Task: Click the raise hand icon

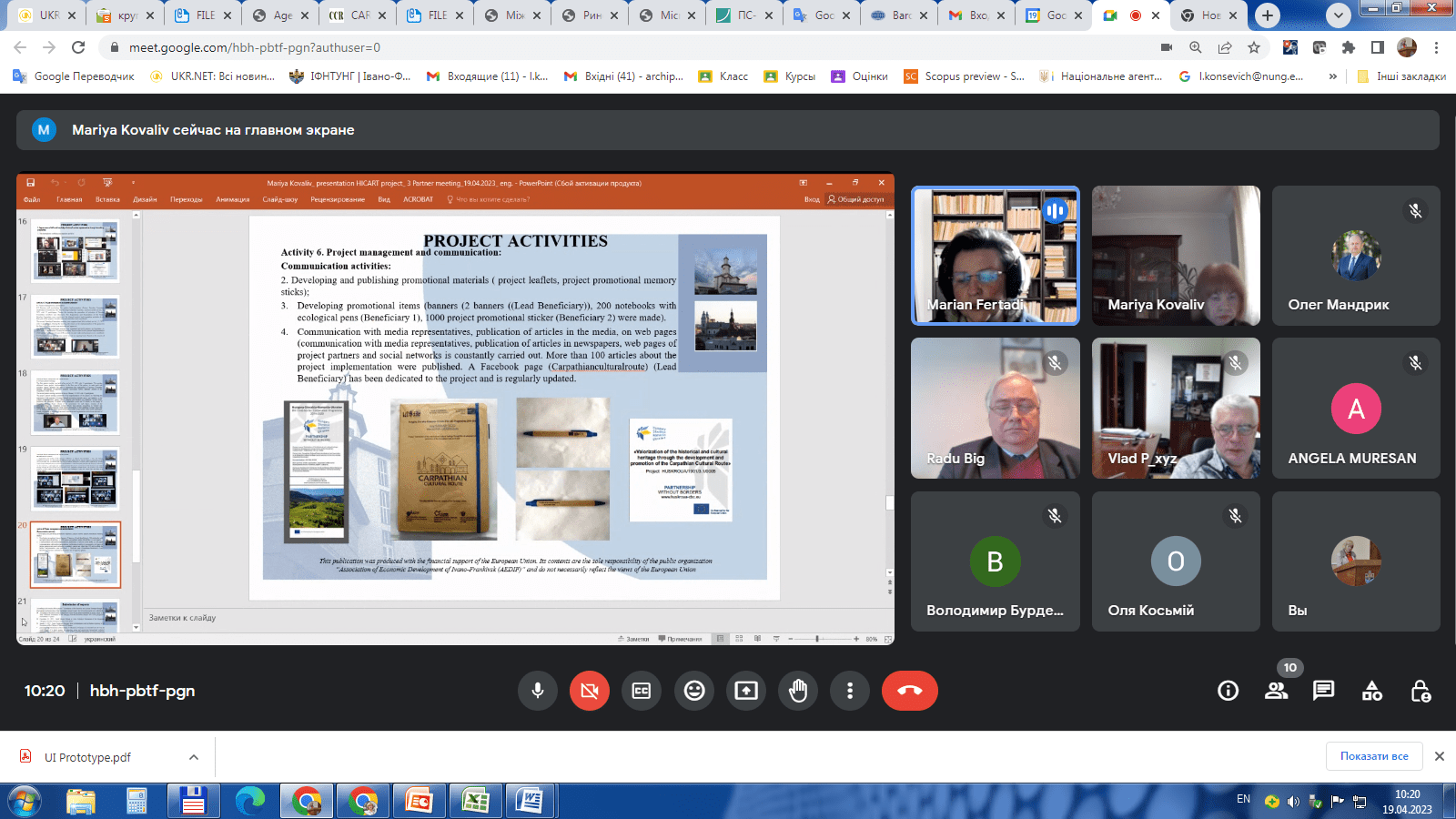Action: coord(798,691)
